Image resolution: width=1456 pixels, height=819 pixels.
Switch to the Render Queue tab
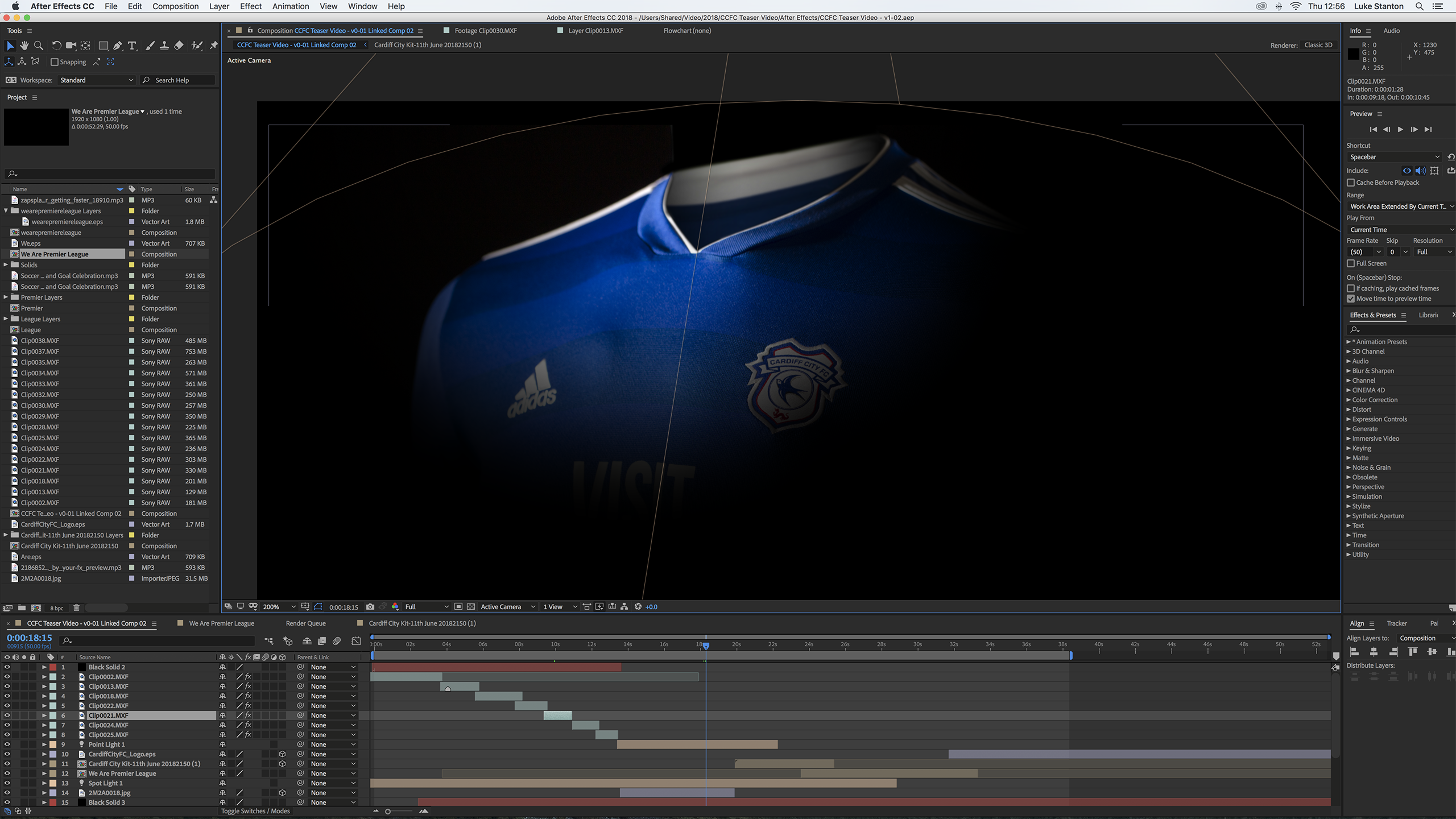click(305, 623)
